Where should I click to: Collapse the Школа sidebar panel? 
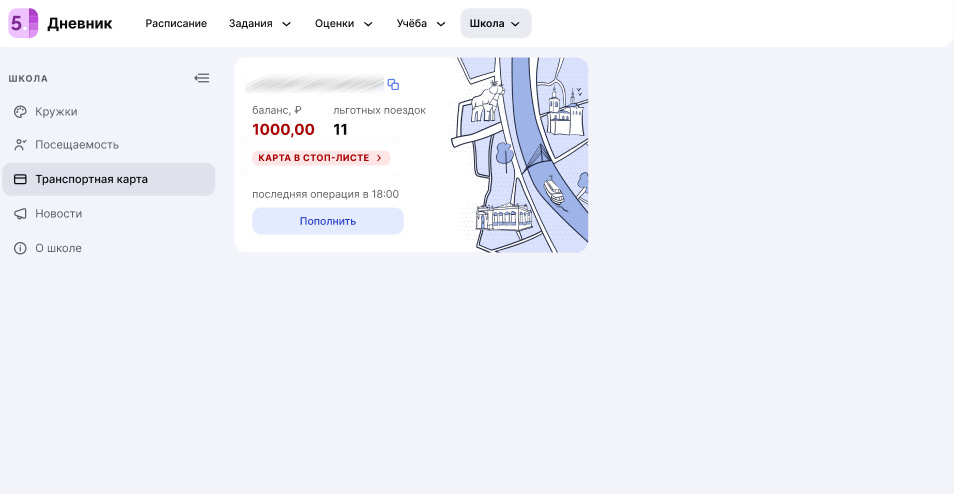tap(202, 78)
